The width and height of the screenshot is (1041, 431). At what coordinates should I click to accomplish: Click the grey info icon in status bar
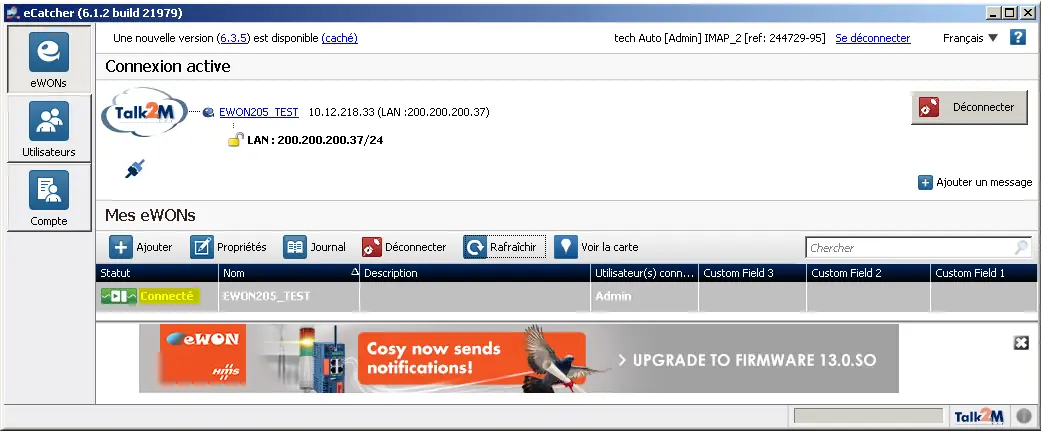pyautogui.click(x=1023, y=416)
